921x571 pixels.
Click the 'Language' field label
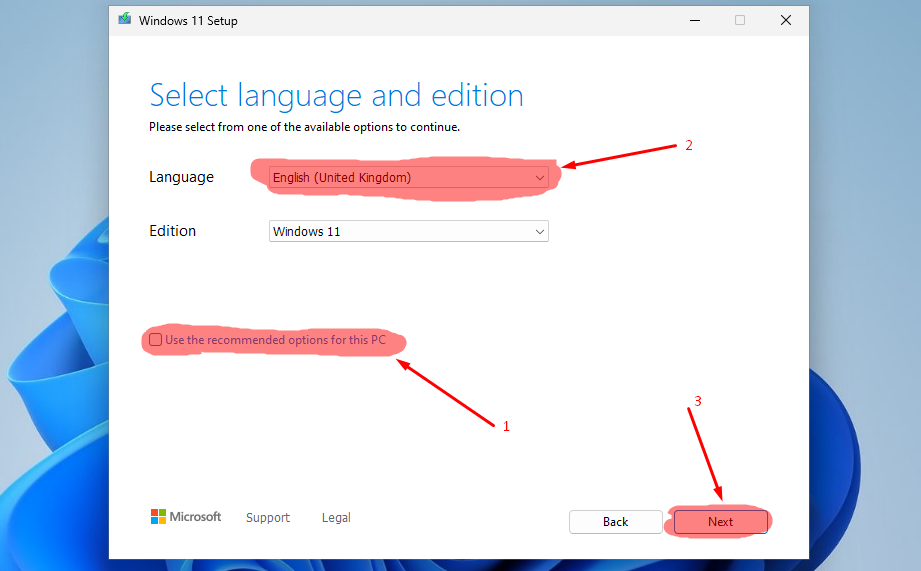click(181, 177)
